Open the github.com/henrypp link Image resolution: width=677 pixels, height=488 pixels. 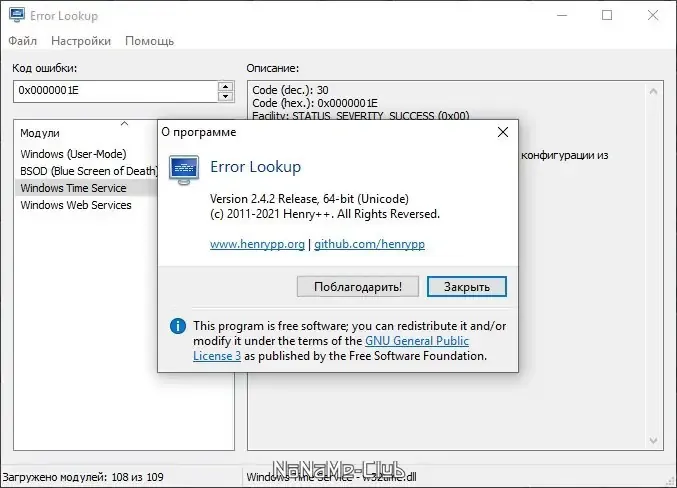[x=369, y=244]
